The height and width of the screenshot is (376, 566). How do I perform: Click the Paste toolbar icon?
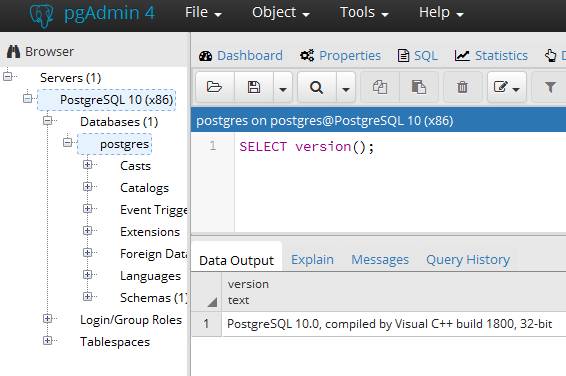coord(419,87)
